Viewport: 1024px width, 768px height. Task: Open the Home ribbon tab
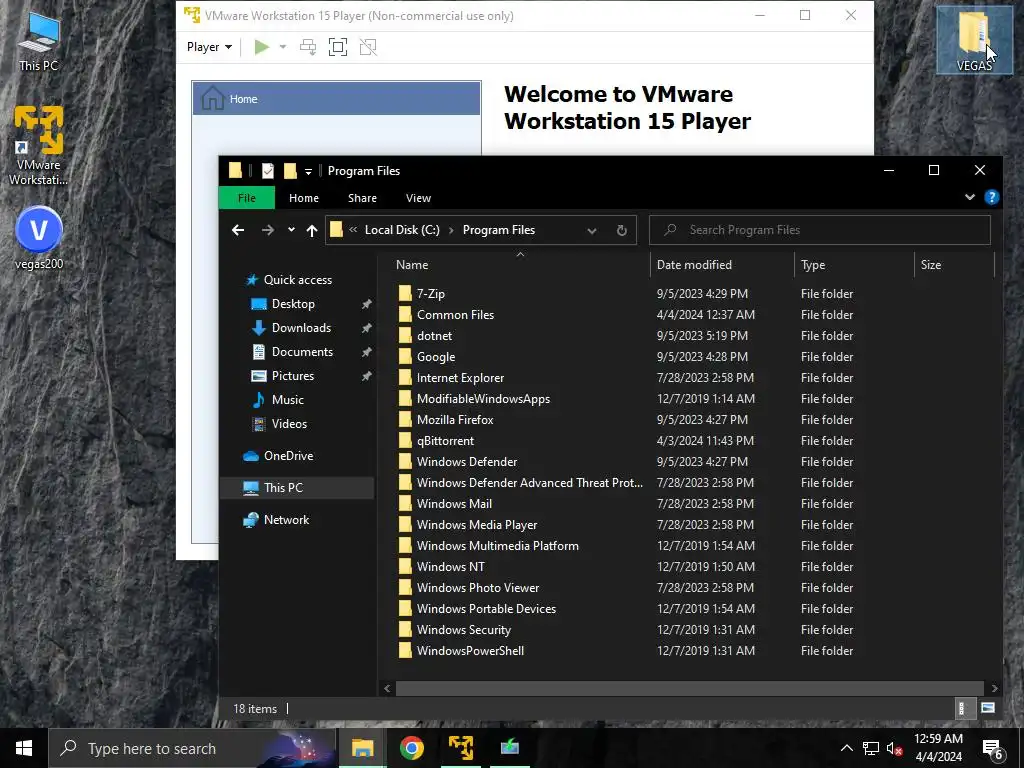pyautogui.click(x=304, y=198)
